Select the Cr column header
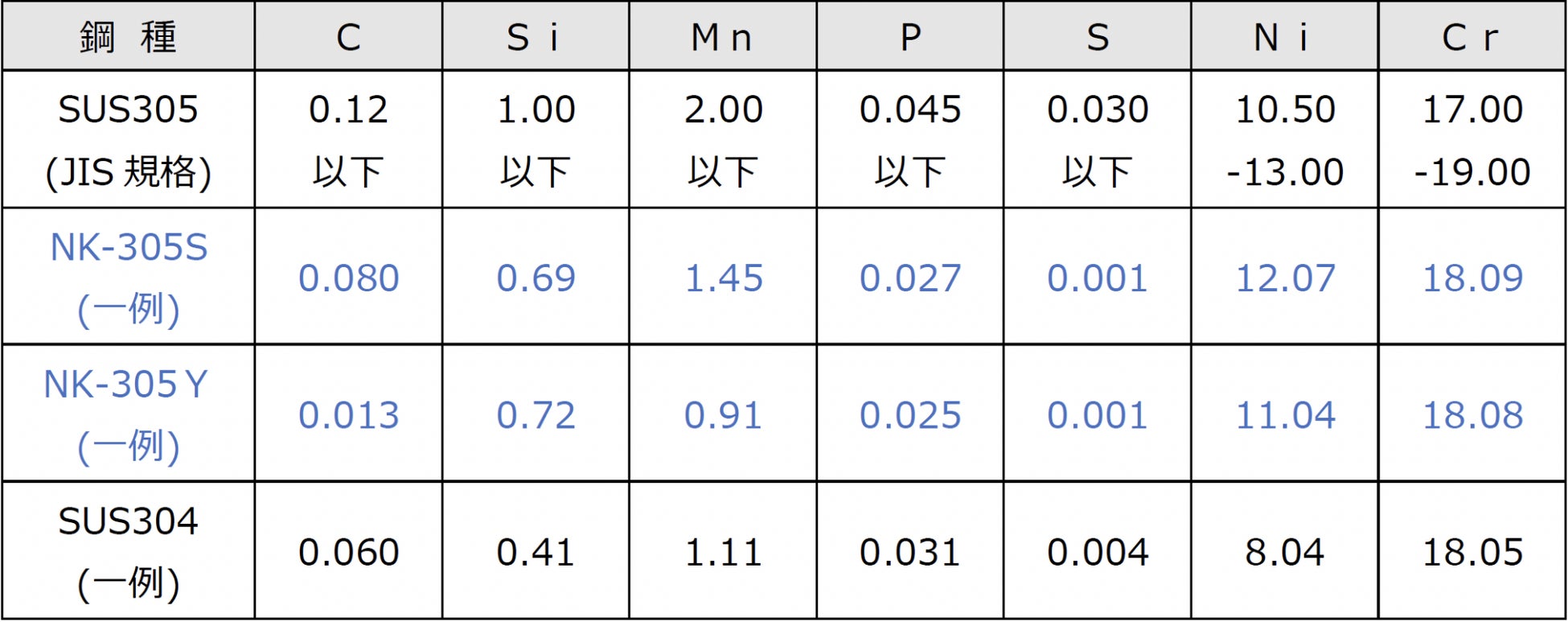 pyautogui.click(x=1472, y=37)
